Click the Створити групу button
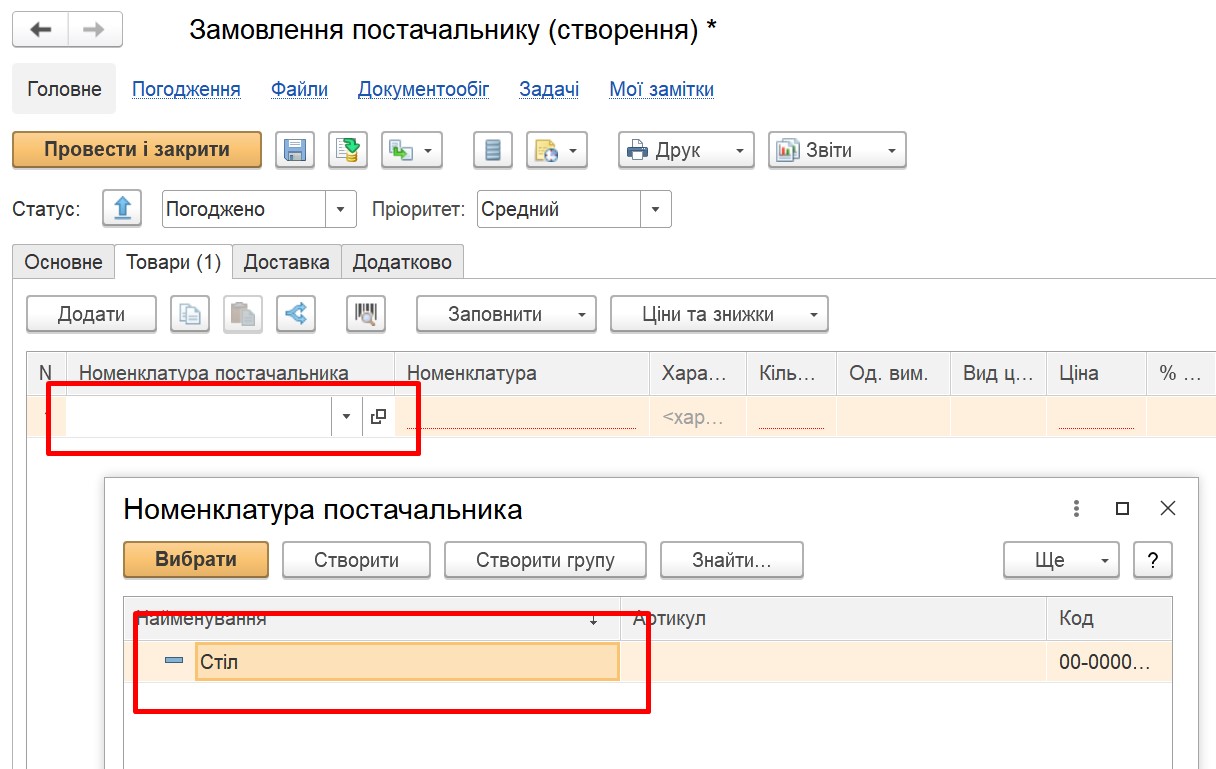The image size is (1216, 769). pos(545,560)
